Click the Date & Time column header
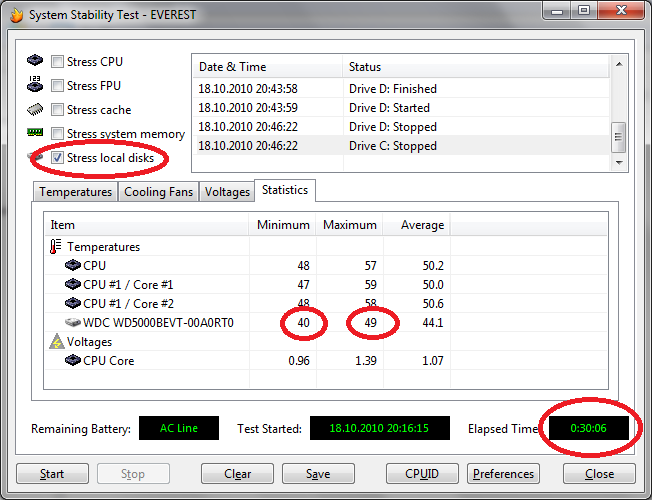Screen dimensions: 652x500 tap(267, 67)
